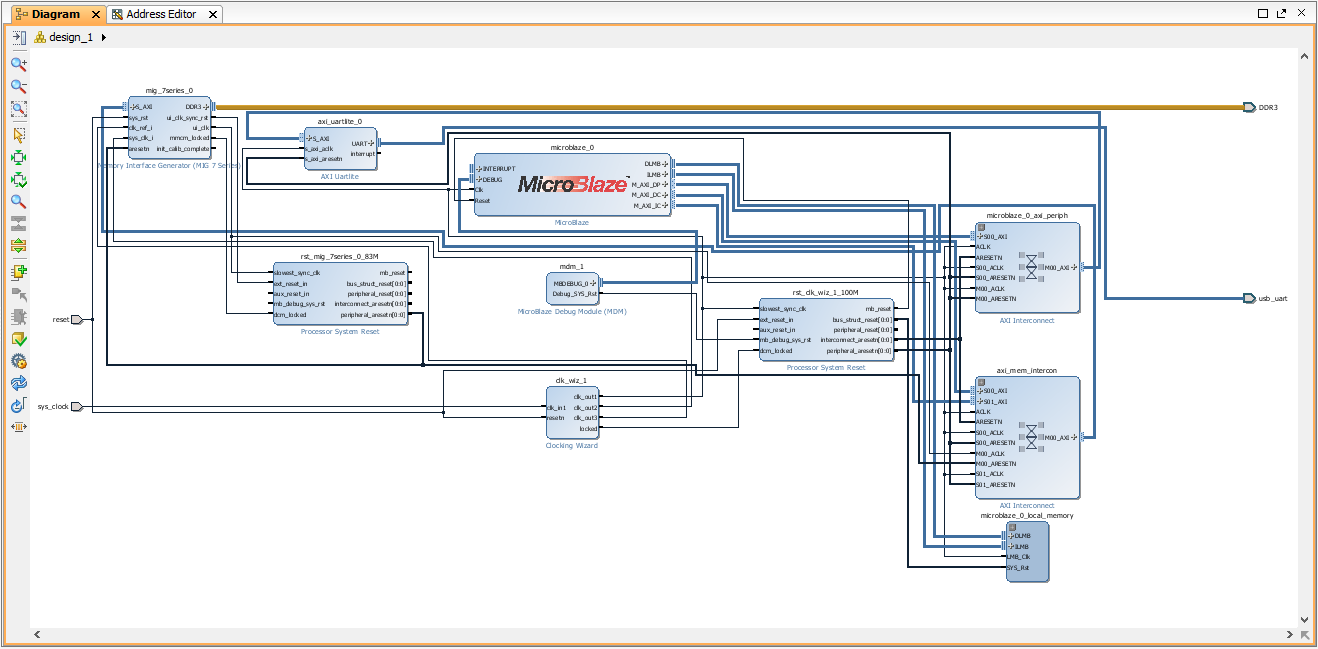This screenshot has width=1318, height=649.
Task: Click the horizontal scrollbar left arrow
Action: (x=38, y=634)
